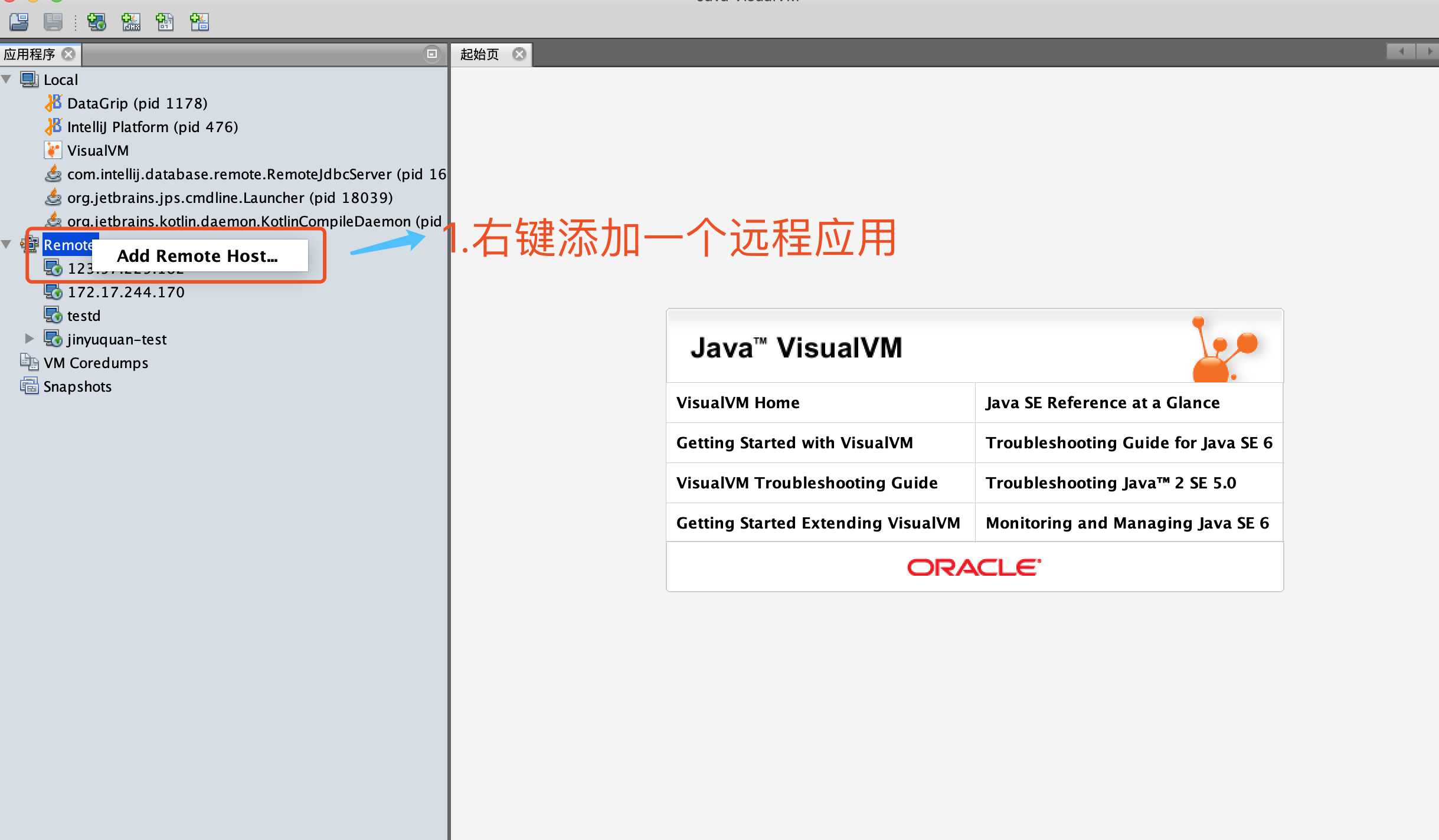Open the VisualVM Home link
This screenshot has width=1439, height=840.
(738, 402)
